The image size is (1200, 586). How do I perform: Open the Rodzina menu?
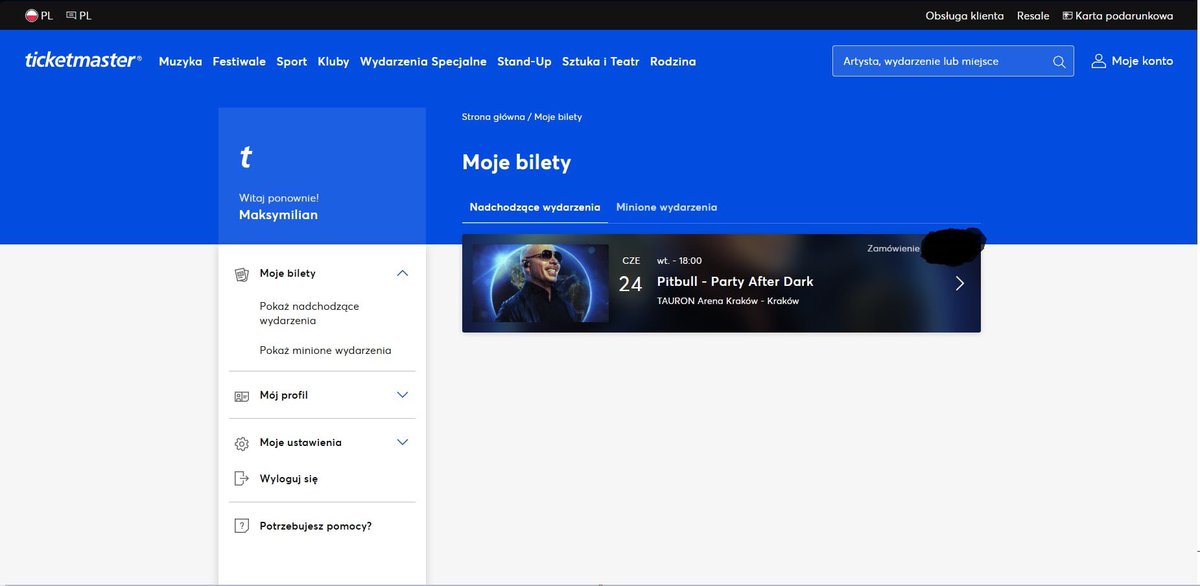(673, 61)
